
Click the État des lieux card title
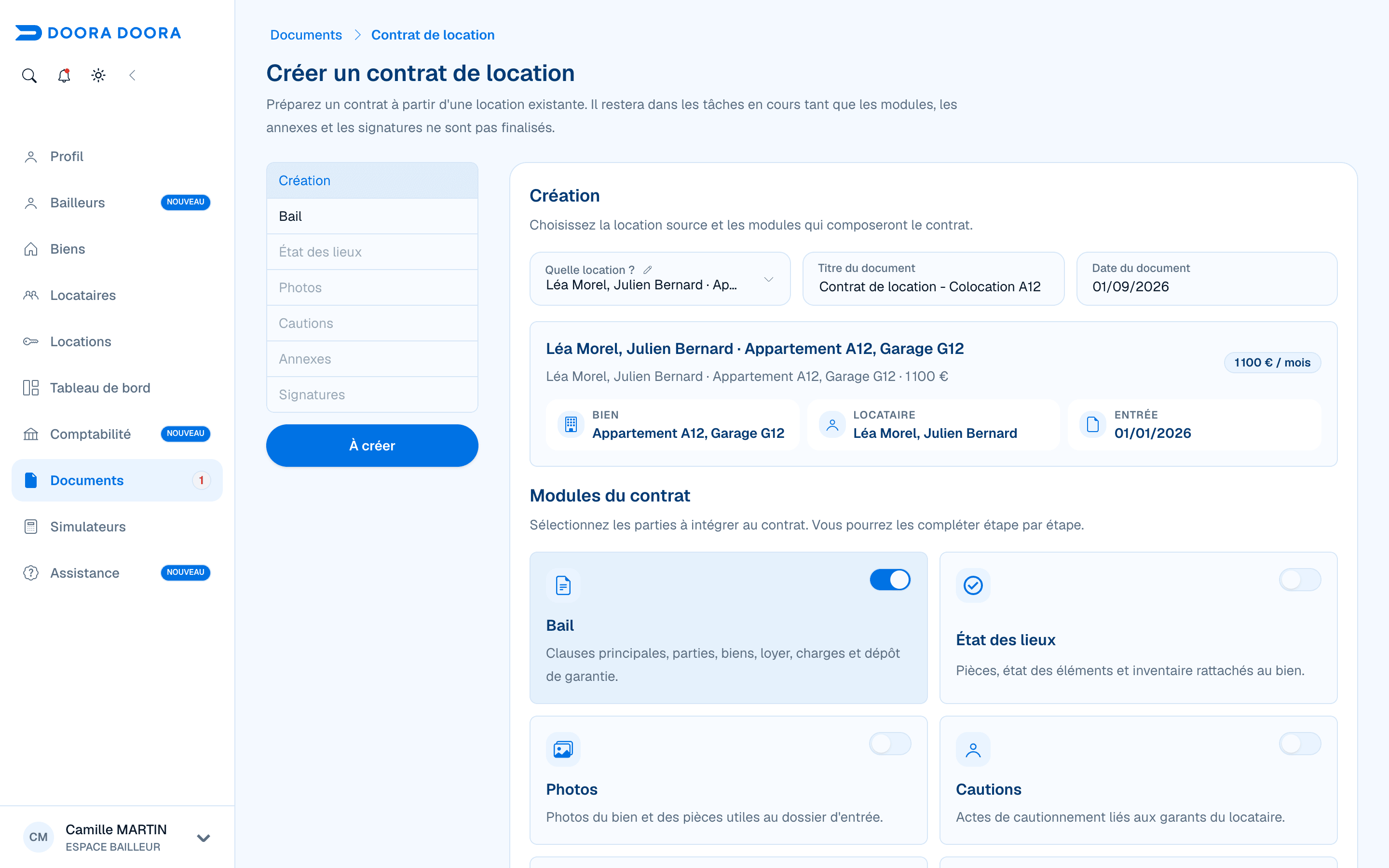1006,640
